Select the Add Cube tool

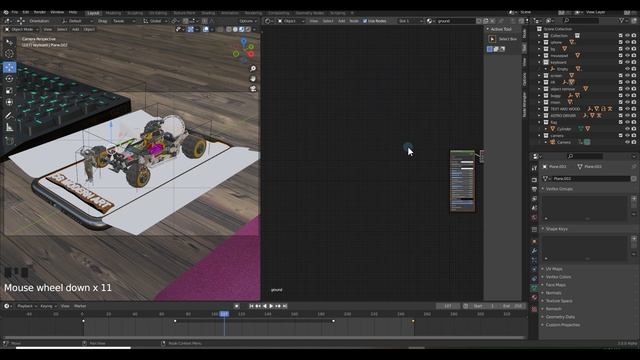[9, 141]
